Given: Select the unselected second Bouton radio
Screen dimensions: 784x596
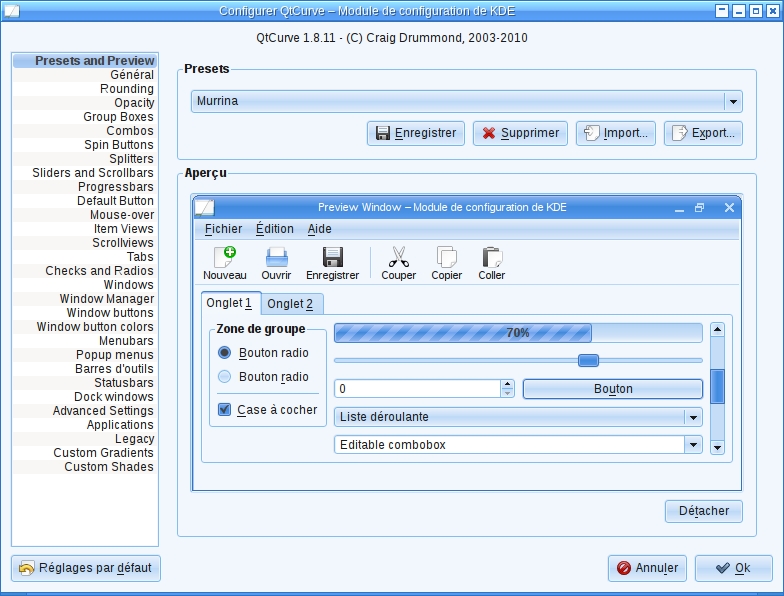Looking at the screenshot, I should pos(224,376).
